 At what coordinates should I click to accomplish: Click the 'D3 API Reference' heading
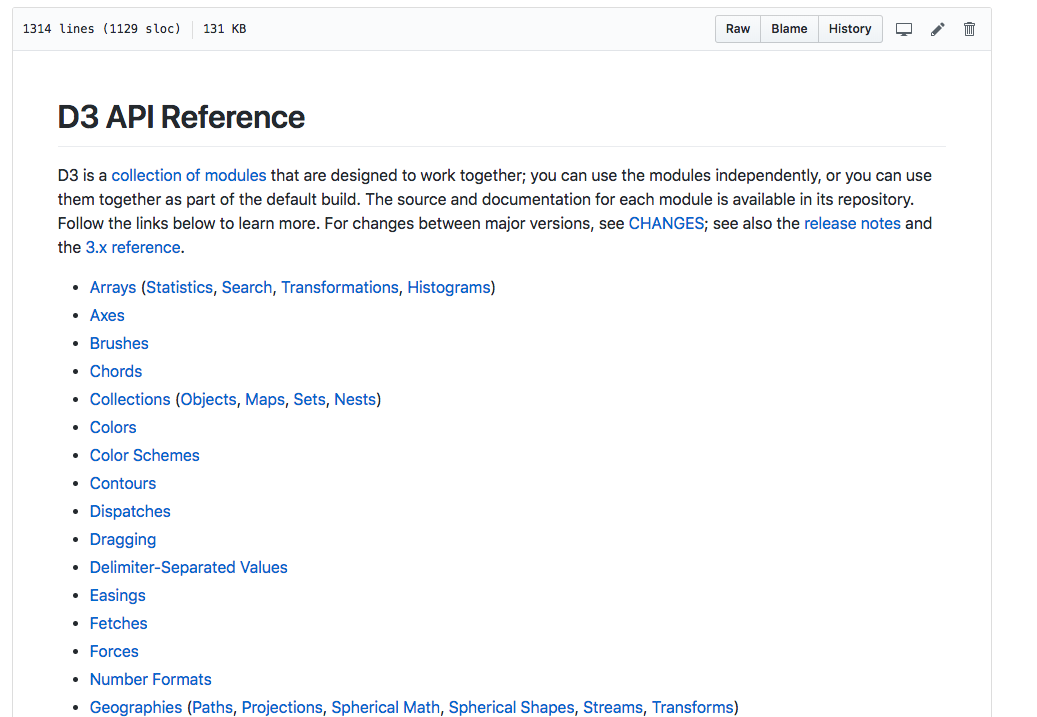coord(181,117)
